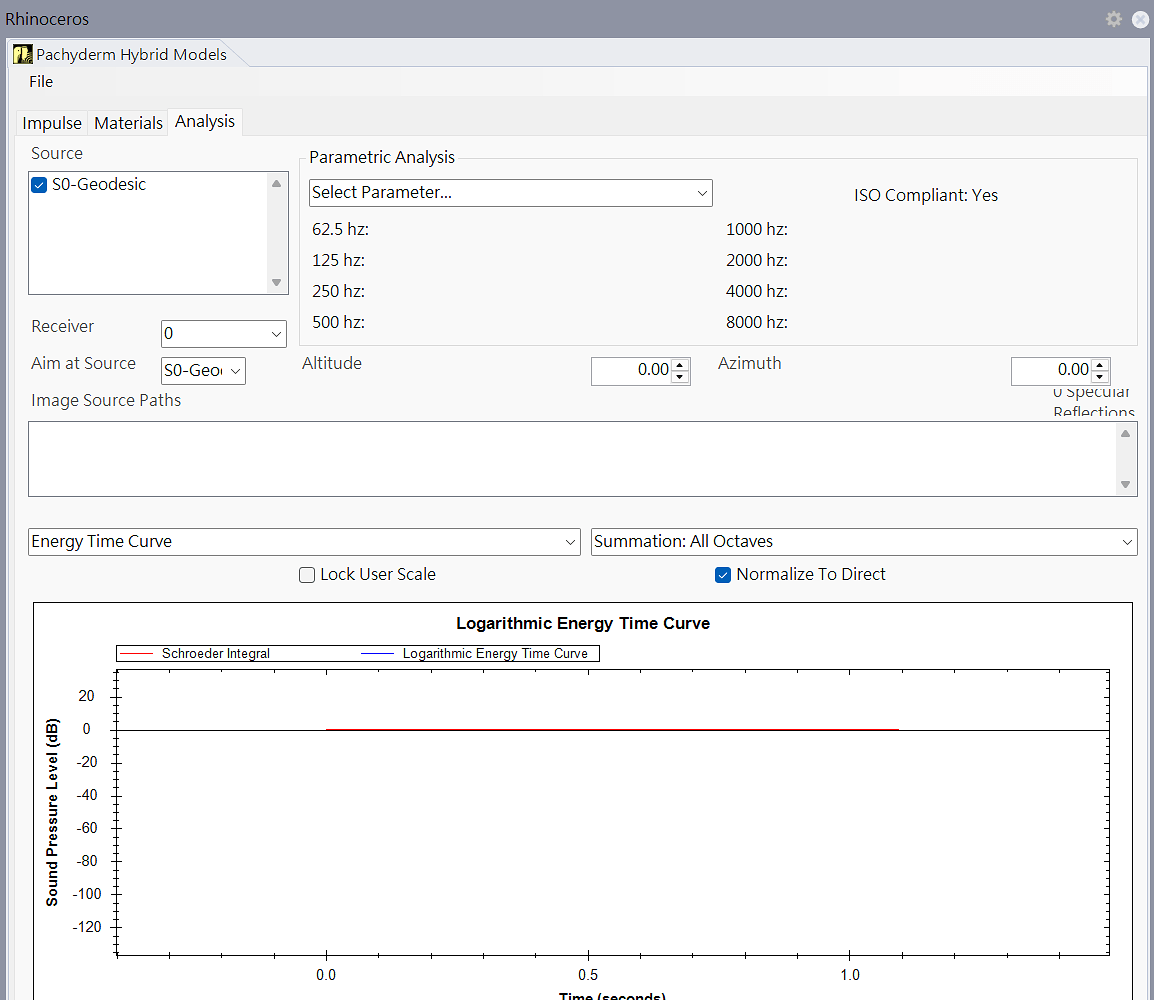Open the Energy Time Curve dropdown

(x=304, y=542)
